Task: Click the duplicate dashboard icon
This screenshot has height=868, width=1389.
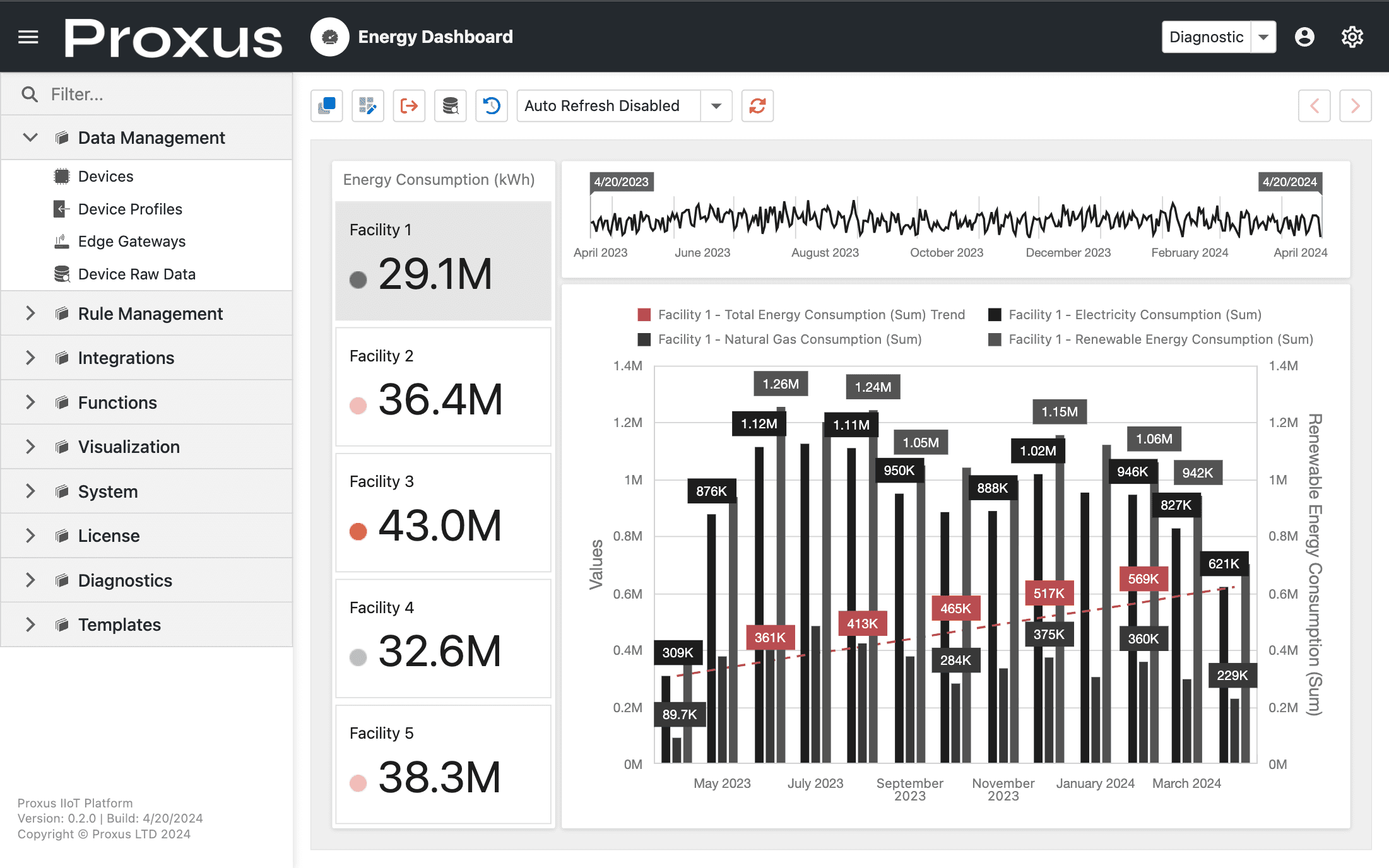Action: click(x=326, y=105)
